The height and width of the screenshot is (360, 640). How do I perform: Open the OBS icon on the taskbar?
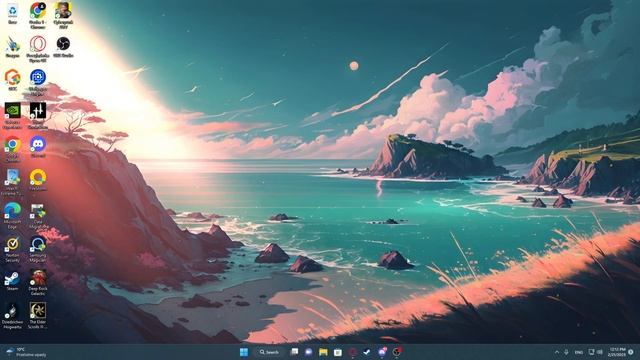(x=397, y=352)
